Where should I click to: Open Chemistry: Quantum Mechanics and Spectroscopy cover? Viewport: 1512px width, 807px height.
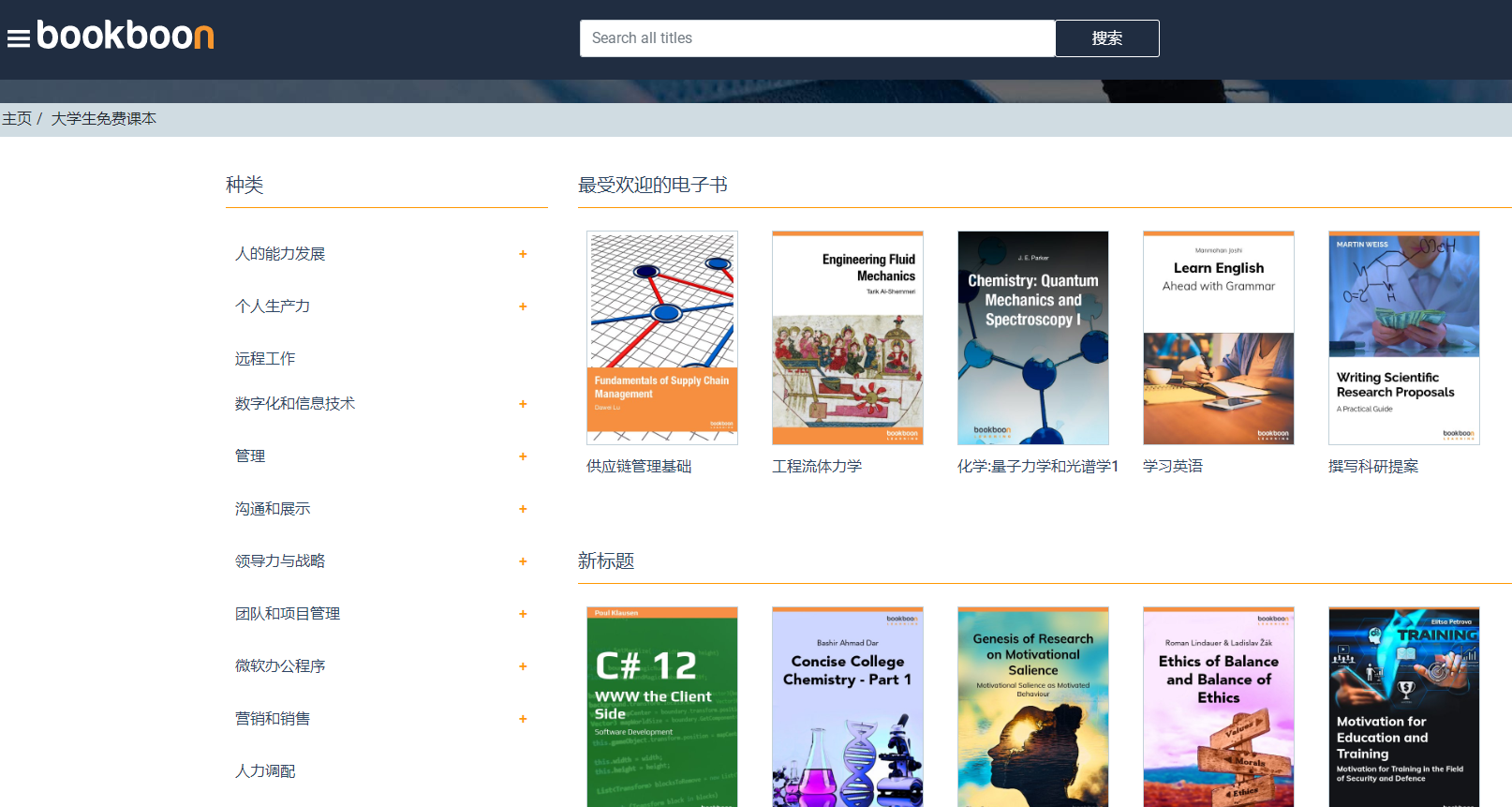[x=1033, y=337]
